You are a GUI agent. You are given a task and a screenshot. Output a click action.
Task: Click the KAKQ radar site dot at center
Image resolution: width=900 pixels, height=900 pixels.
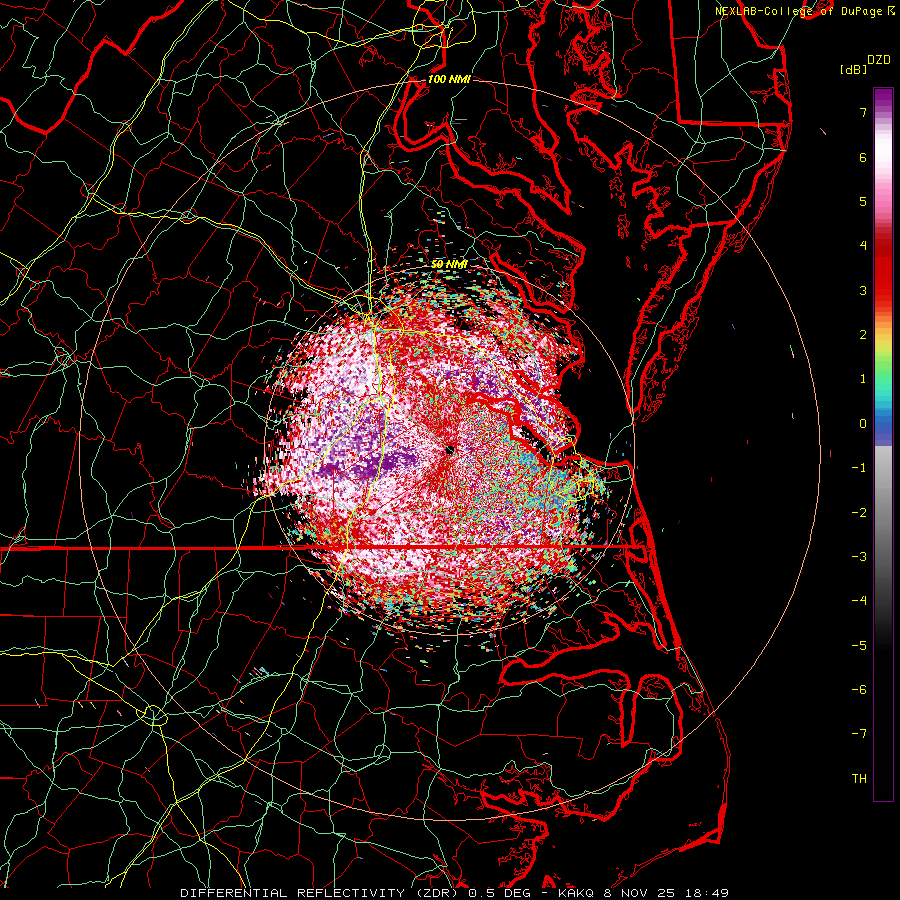pyautogui.click(x=449, y=451)
